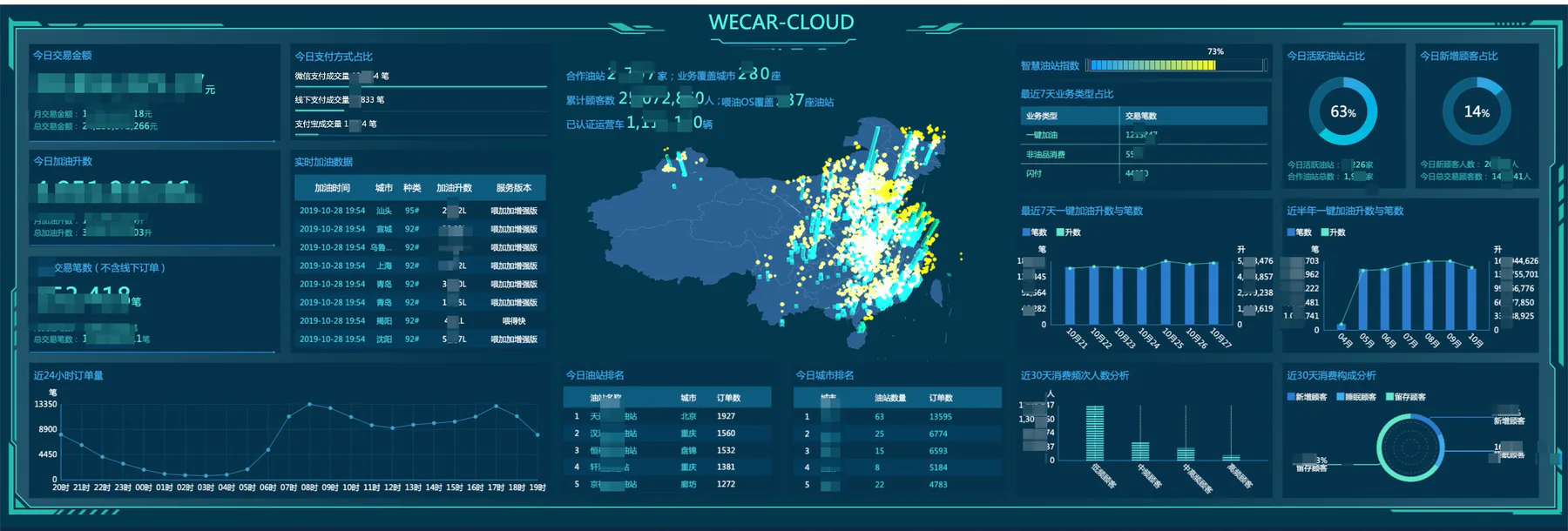Click the 非油品消费 business type row

tap(1144, 154)
